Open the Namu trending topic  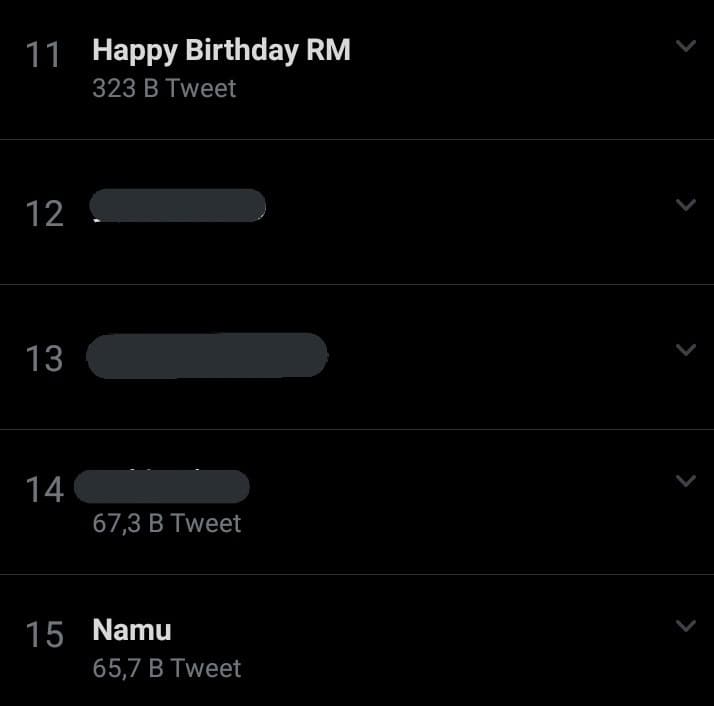tap(132, 630)
